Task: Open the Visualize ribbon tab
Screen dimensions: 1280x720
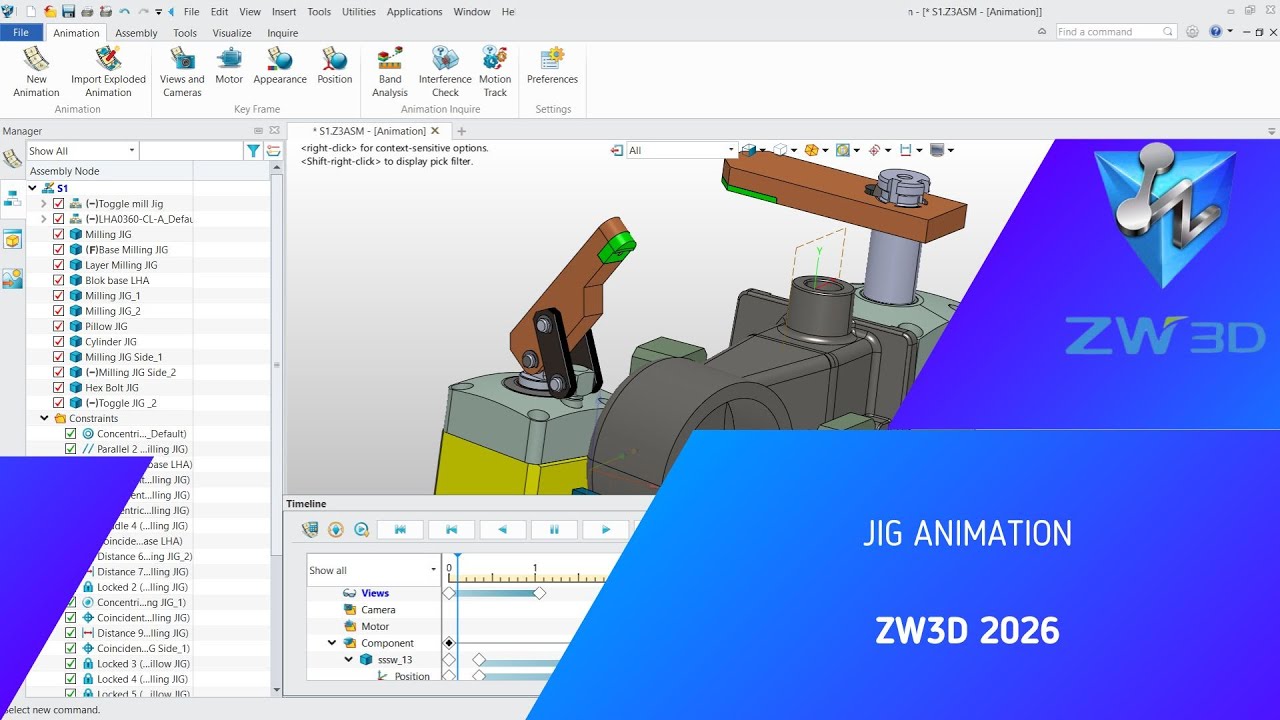Action: [232, 33]
